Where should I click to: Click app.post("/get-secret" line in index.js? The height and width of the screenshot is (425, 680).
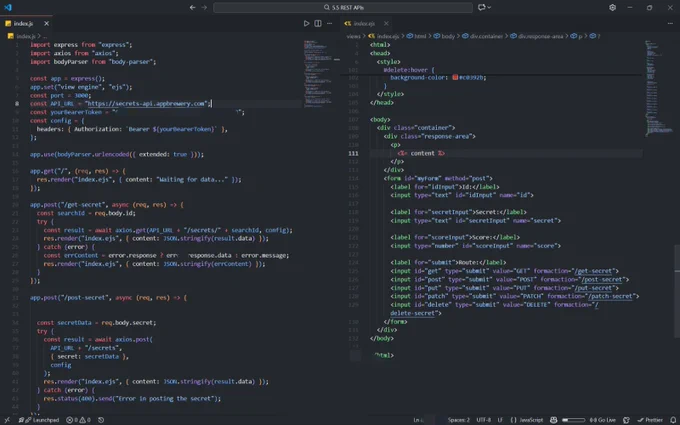click(107, 205)
